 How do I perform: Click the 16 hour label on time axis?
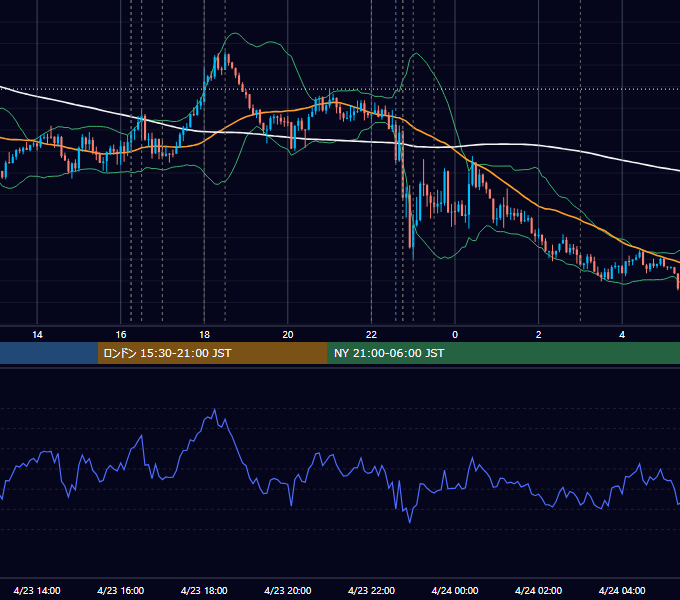121,335
